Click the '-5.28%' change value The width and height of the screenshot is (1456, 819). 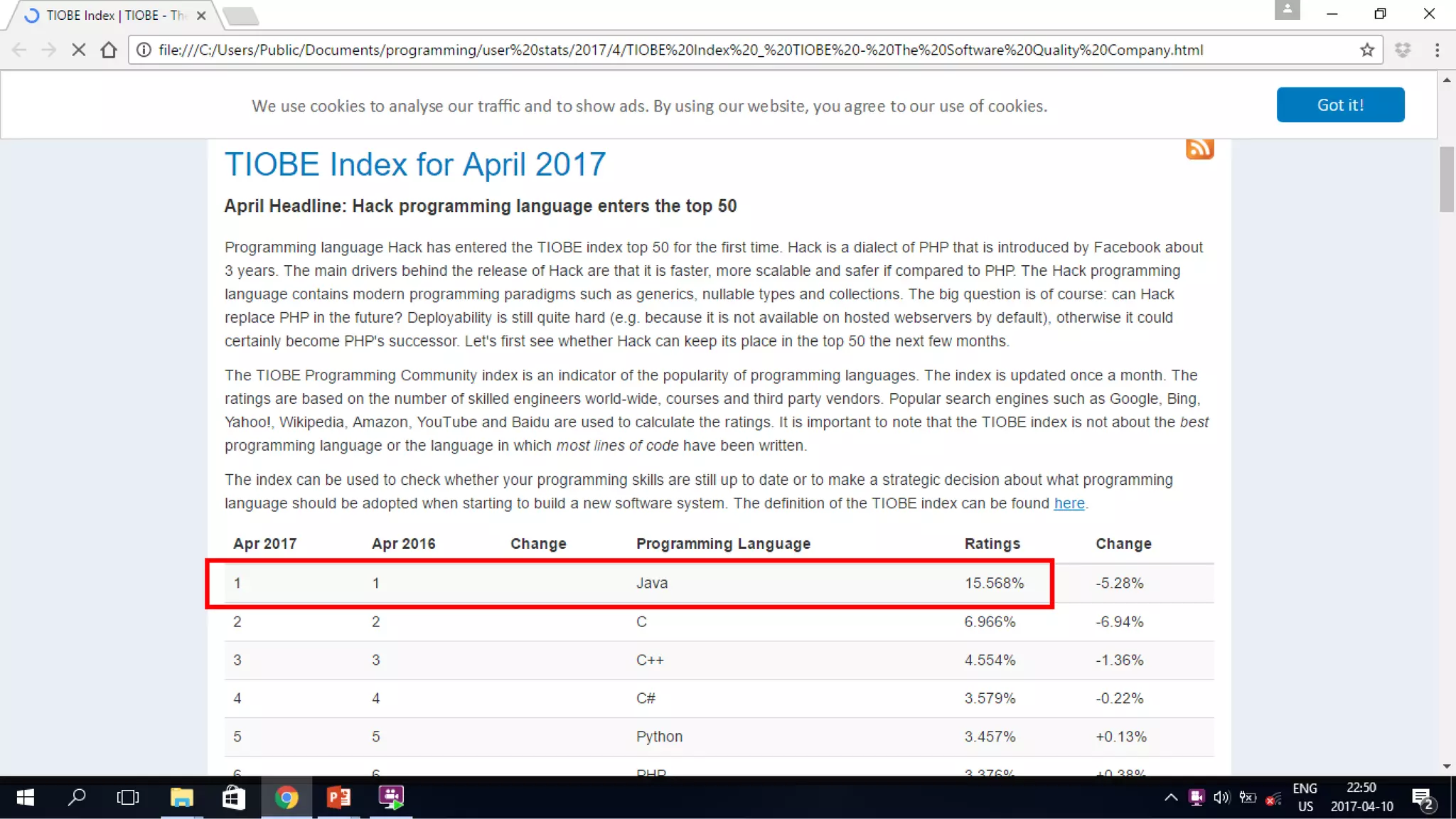point(1119,583)
